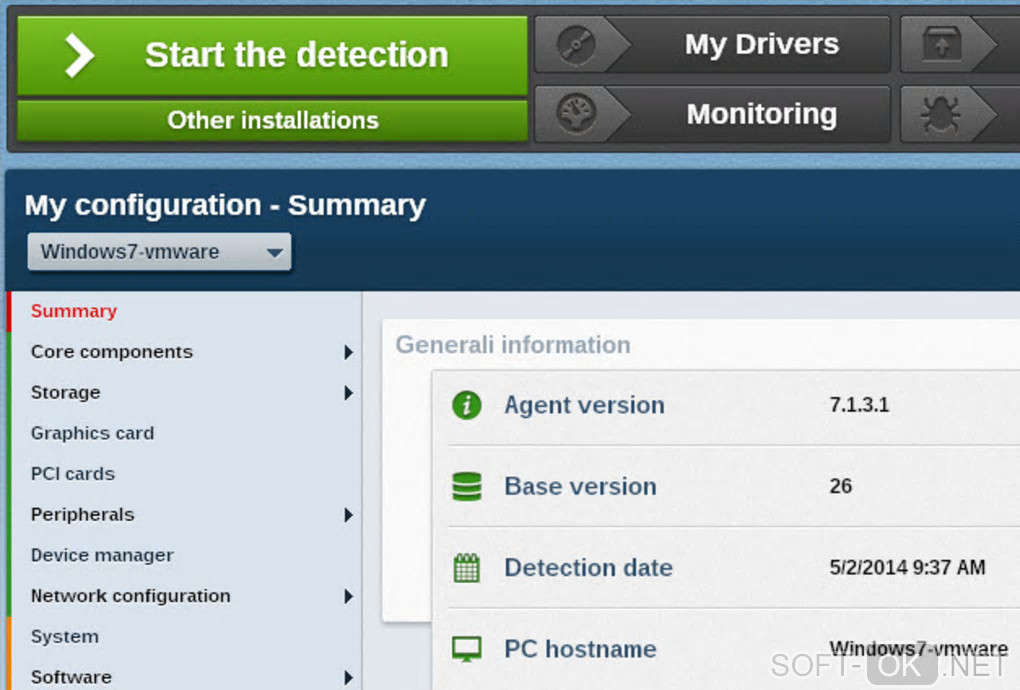Viewport: 1020px width, 690px height.
Task: Click the calendar icon by Detection date
Action: coord(467,568)
